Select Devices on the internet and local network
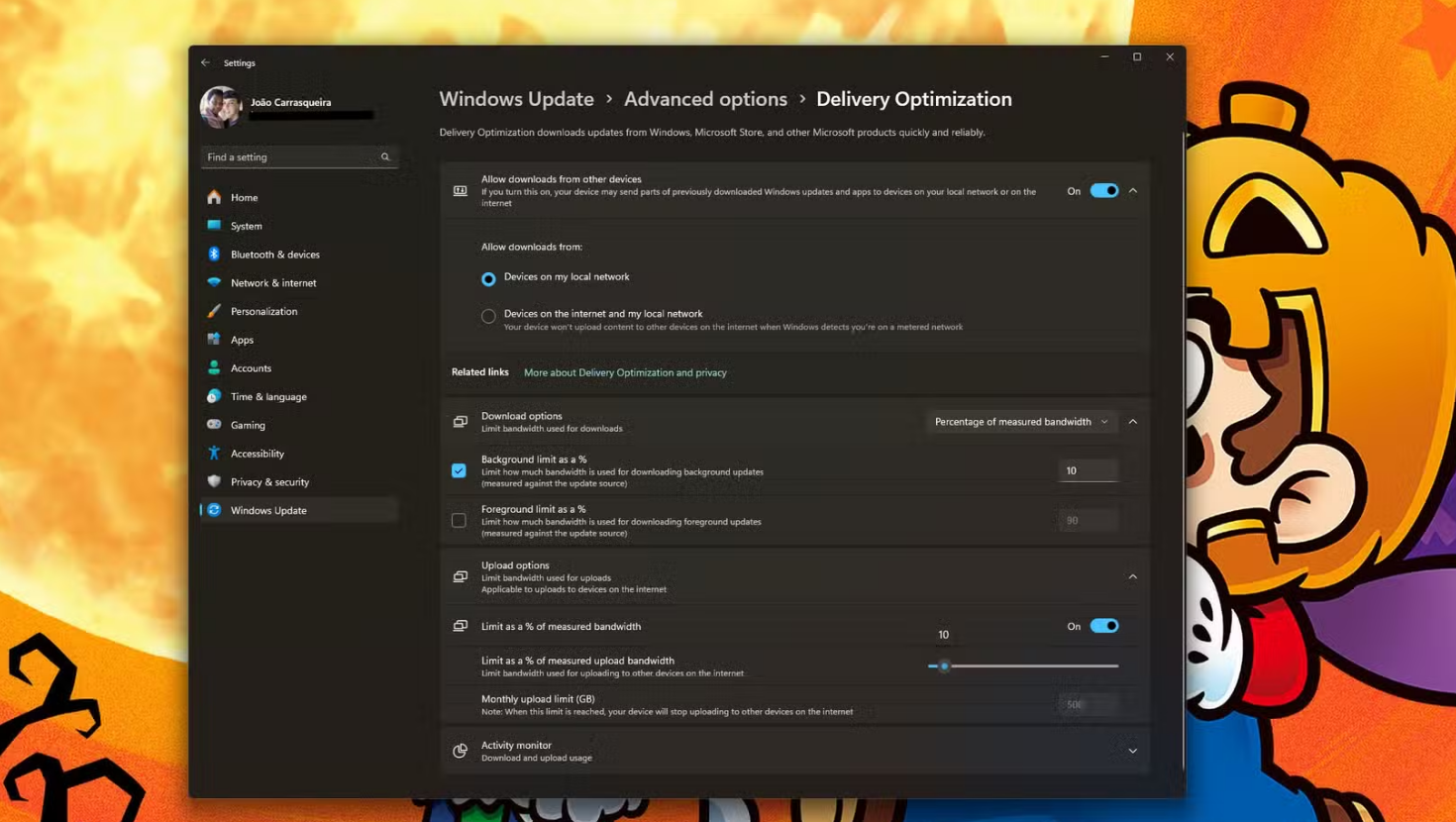The width and height of the screenshot is (1456, 822). (488, 316)
